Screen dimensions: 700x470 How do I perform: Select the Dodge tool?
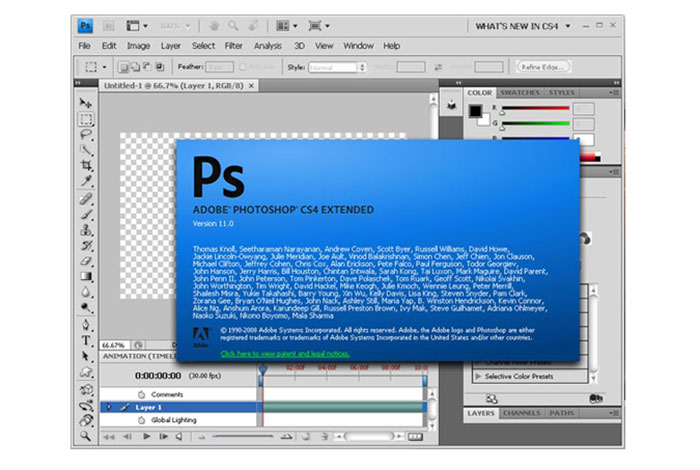[x=86, y=308]
